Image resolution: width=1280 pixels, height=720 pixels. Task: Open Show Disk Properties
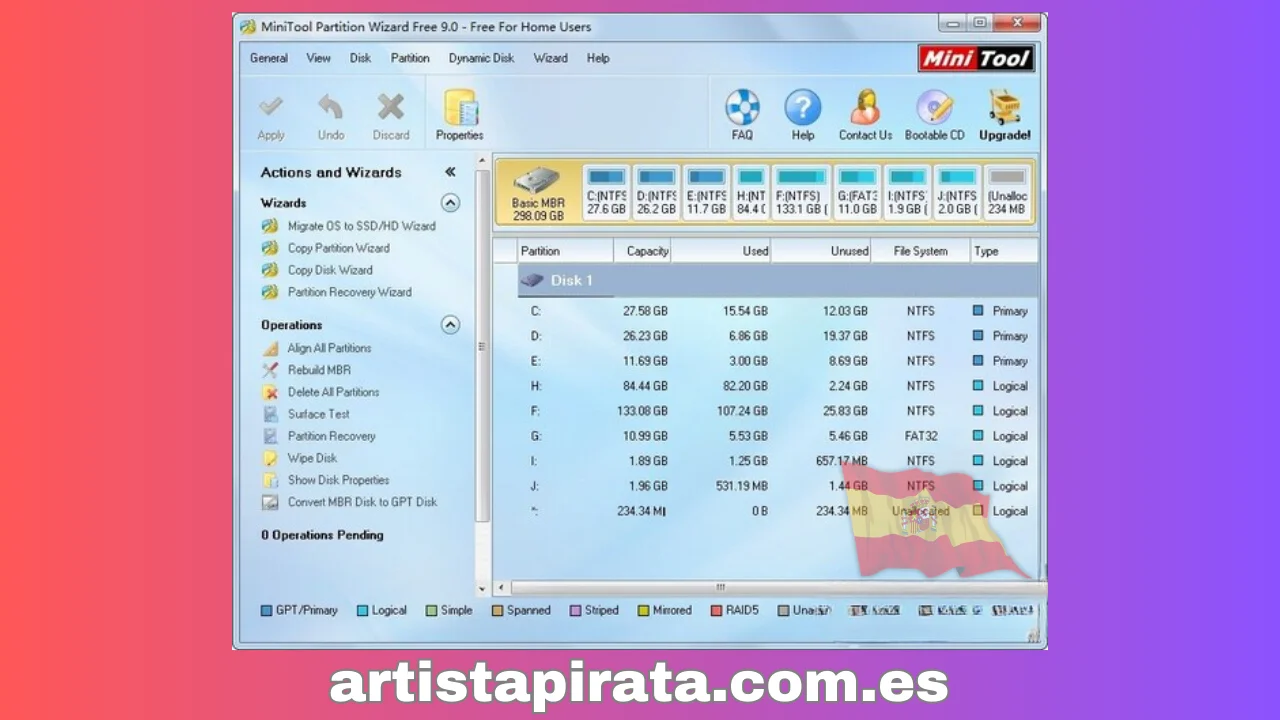(x=338, y=480)
